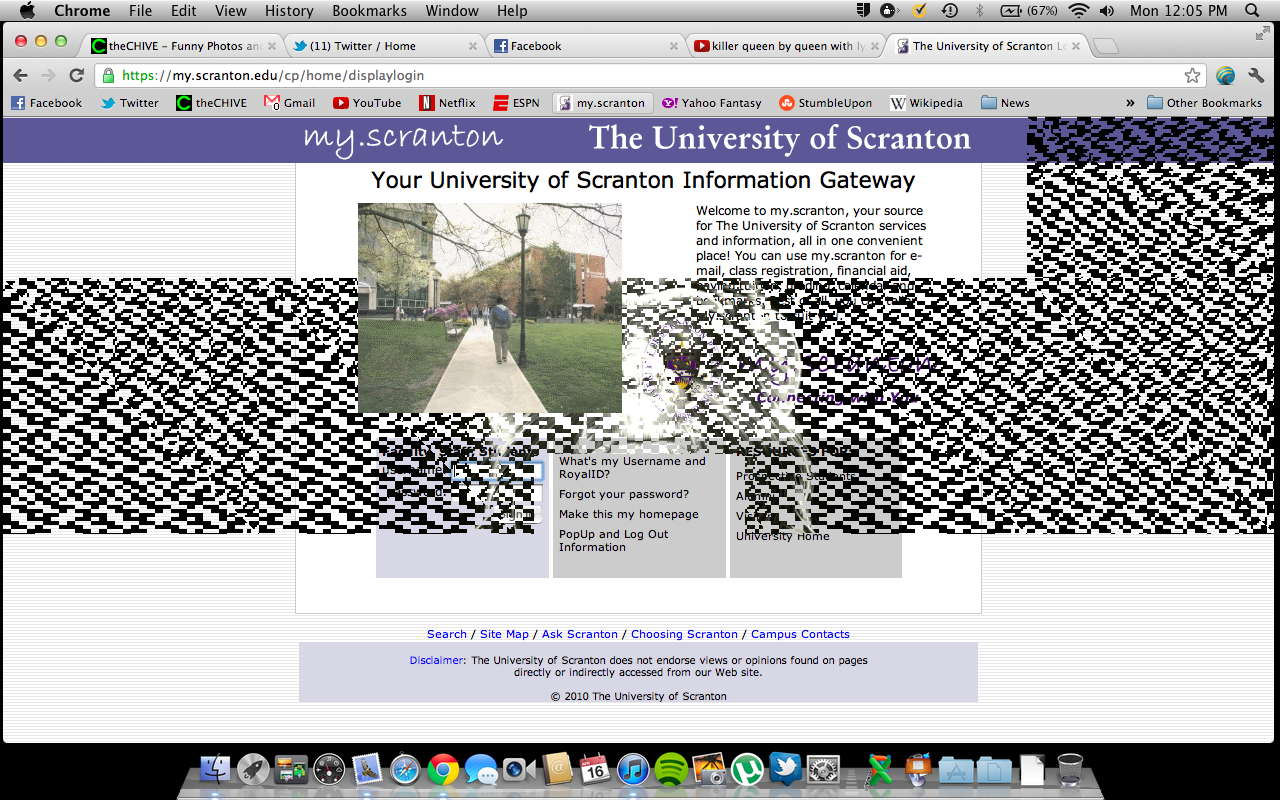The height and width of the screenshot is (800, 1280).
Task: Launch Launchpad rocket icon in Dock
Action: [253, 768]
